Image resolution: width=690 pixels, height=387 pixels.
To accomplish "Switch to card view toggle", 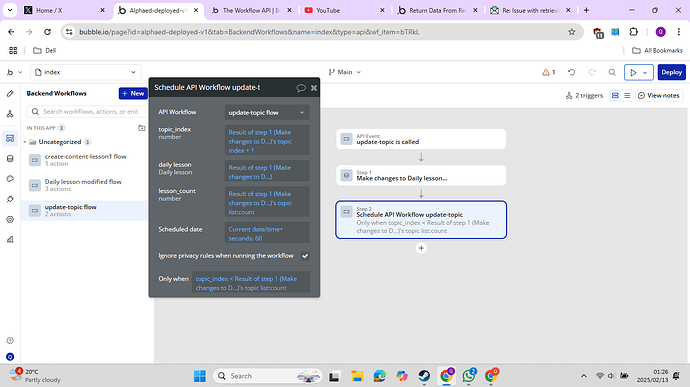I will (615, 96).
